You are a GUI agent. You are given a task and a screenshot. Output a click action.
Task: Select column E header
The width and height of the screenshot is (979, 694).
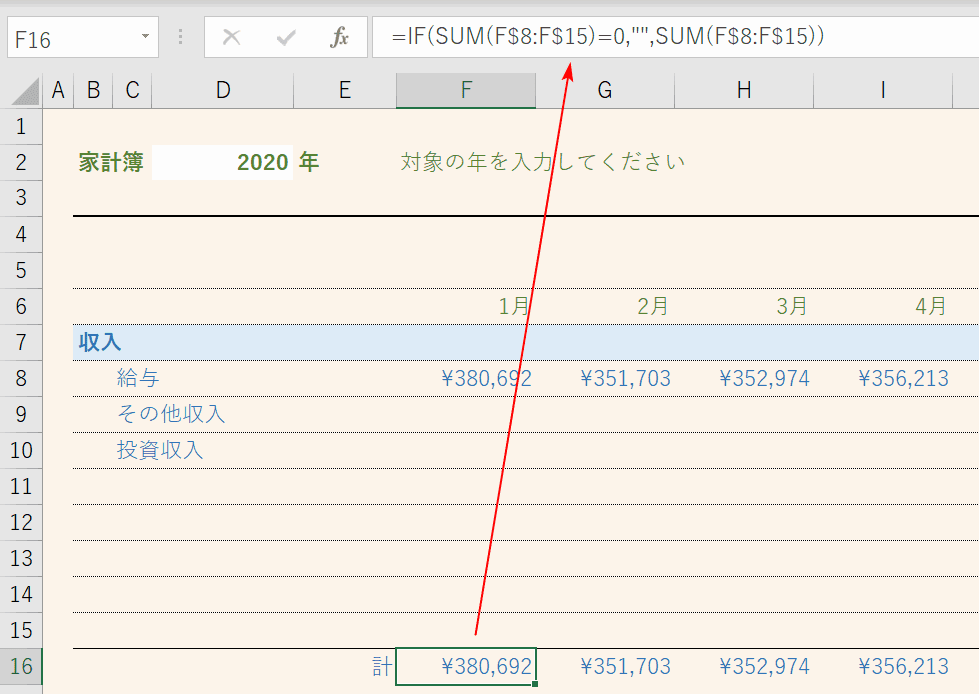click(345, 91)
